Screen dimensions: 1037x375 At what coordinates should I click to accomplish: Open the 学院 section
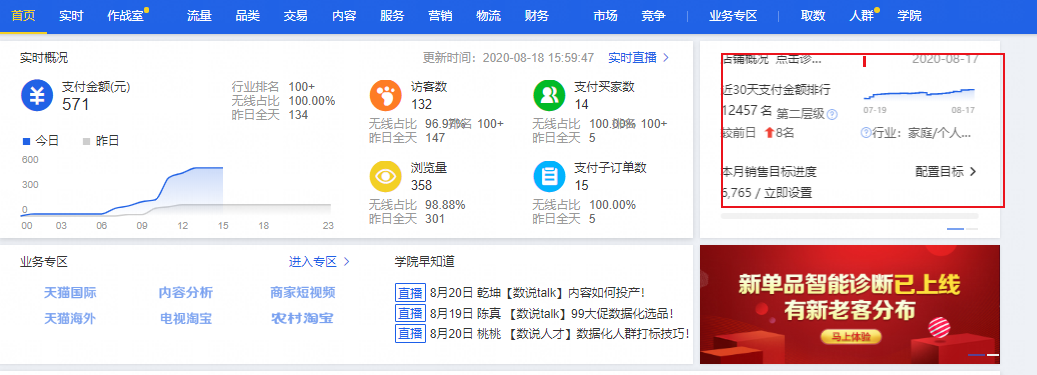[909, 16]
